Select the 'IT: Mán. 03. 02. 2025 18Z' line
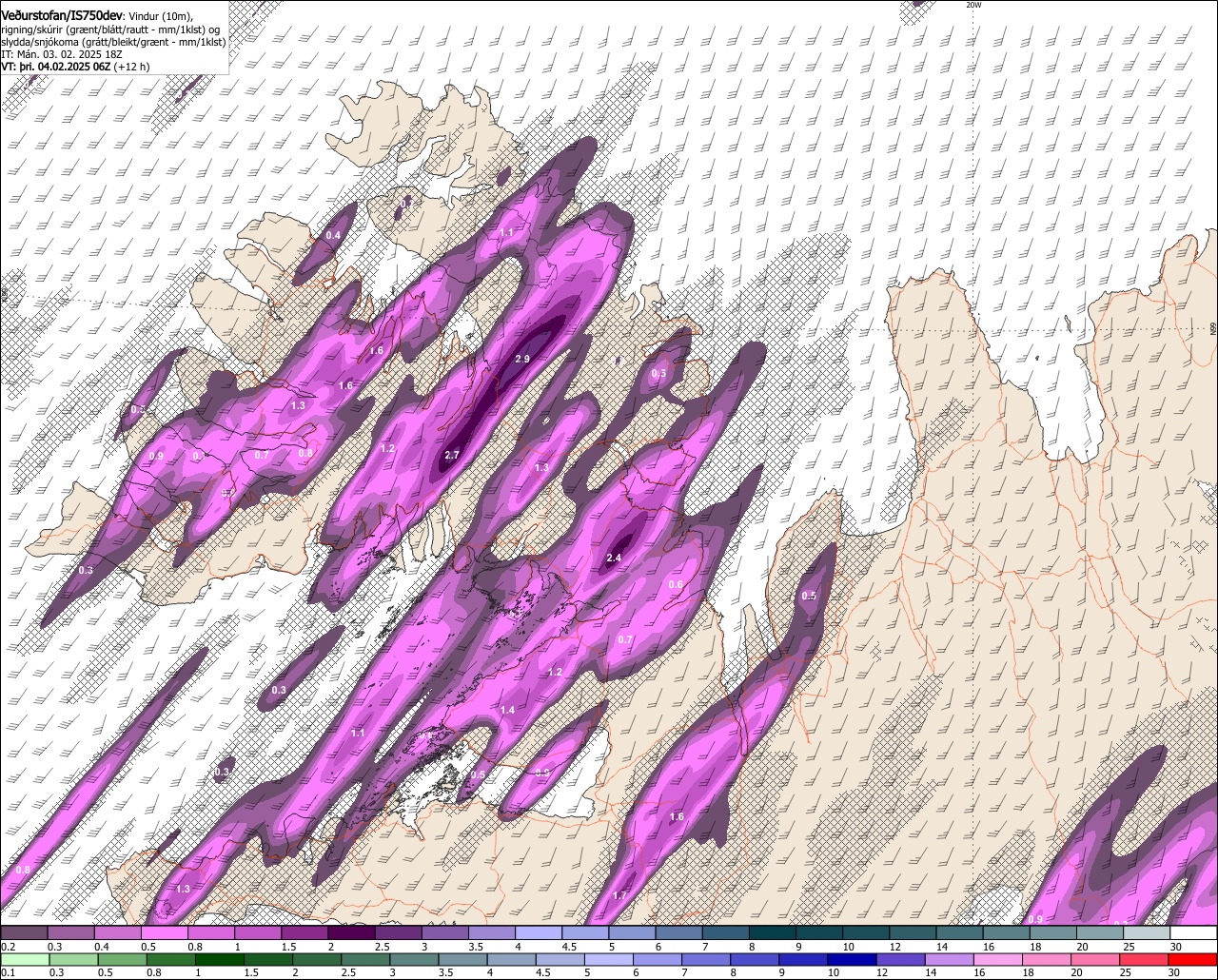The height and width of the screenshot is (980, 1218). [x=62, y=54]
